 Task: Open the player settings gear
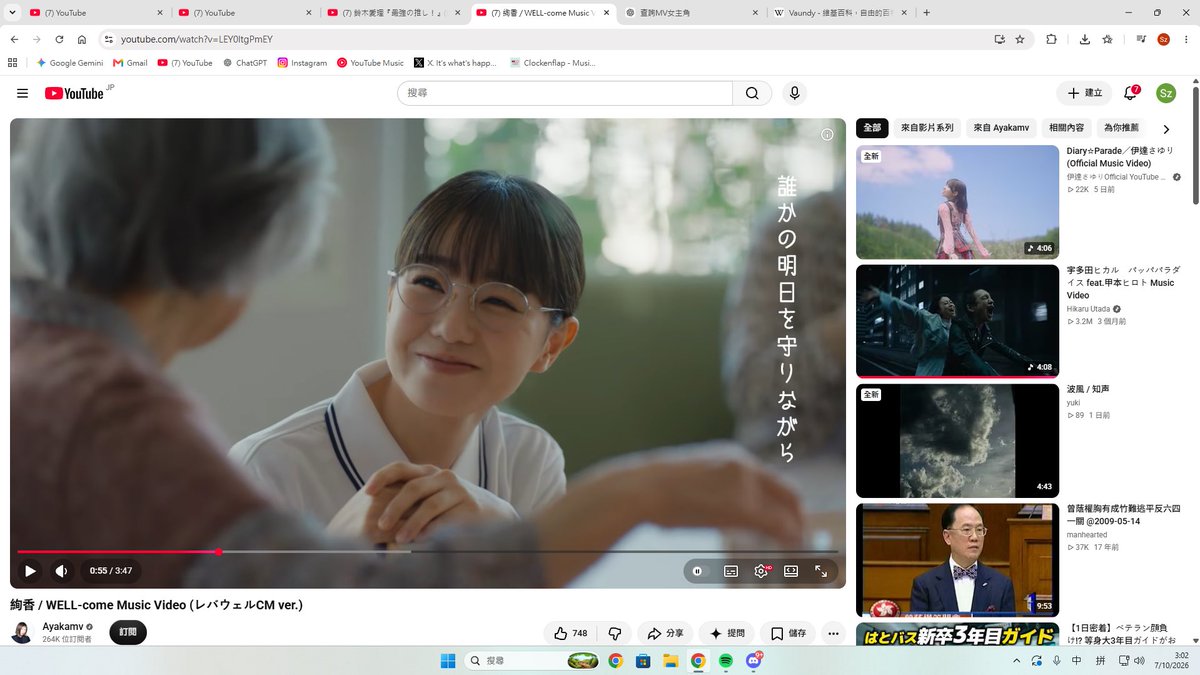click(761, 571)
